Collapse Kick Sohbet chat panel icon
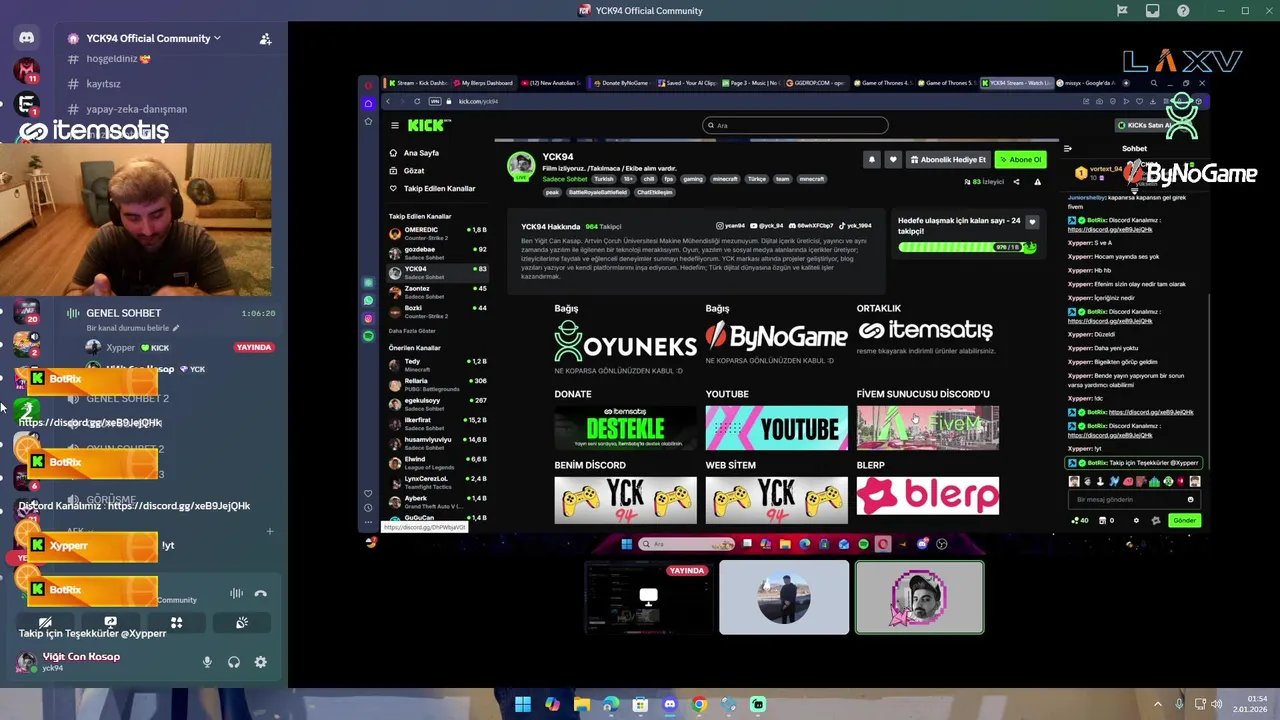The height and width of the screenshot is (720, 1280). tap(1068, 148)
